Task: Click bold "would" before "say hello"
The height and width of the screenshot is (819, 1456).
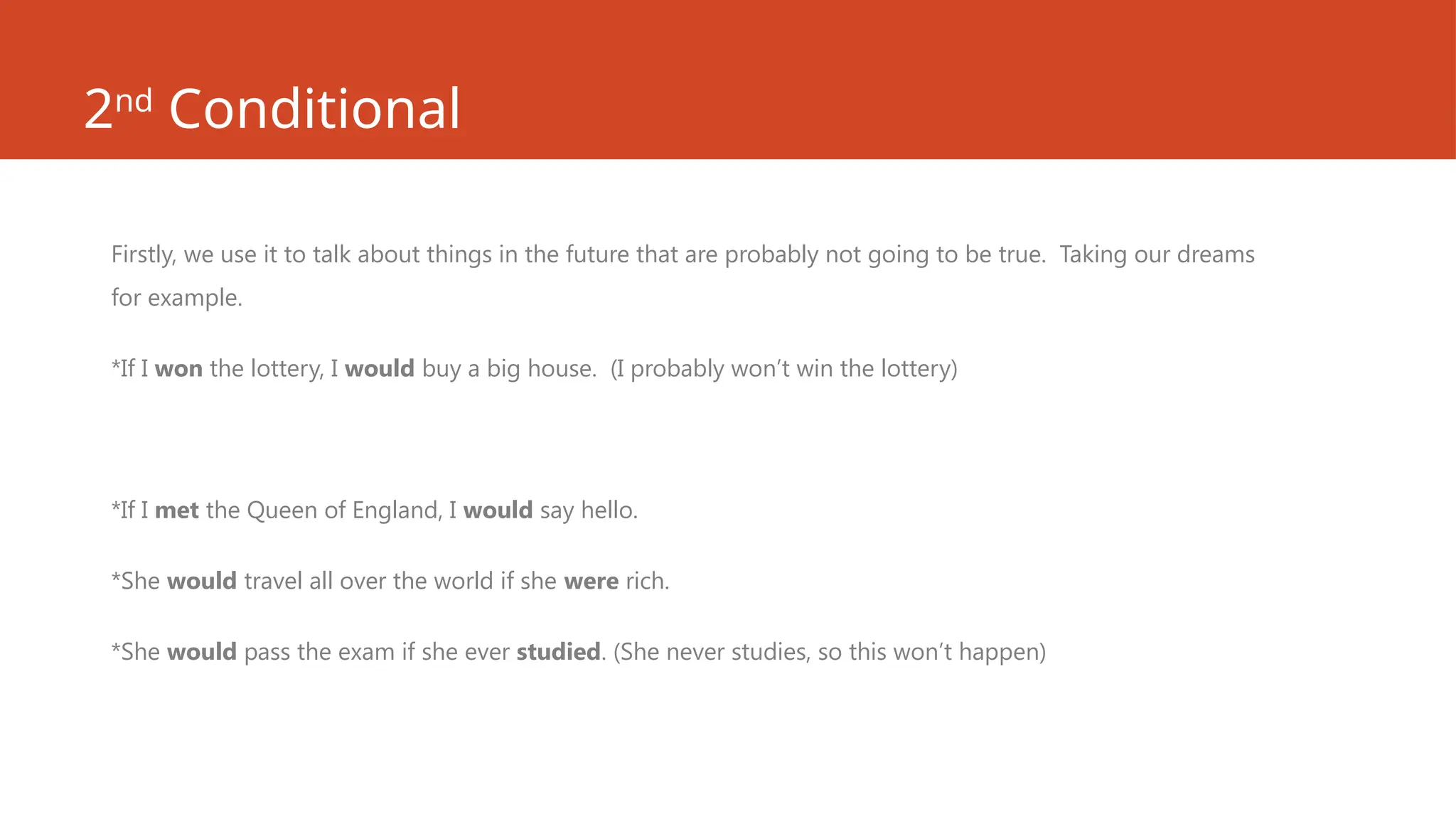Action: 498,510
